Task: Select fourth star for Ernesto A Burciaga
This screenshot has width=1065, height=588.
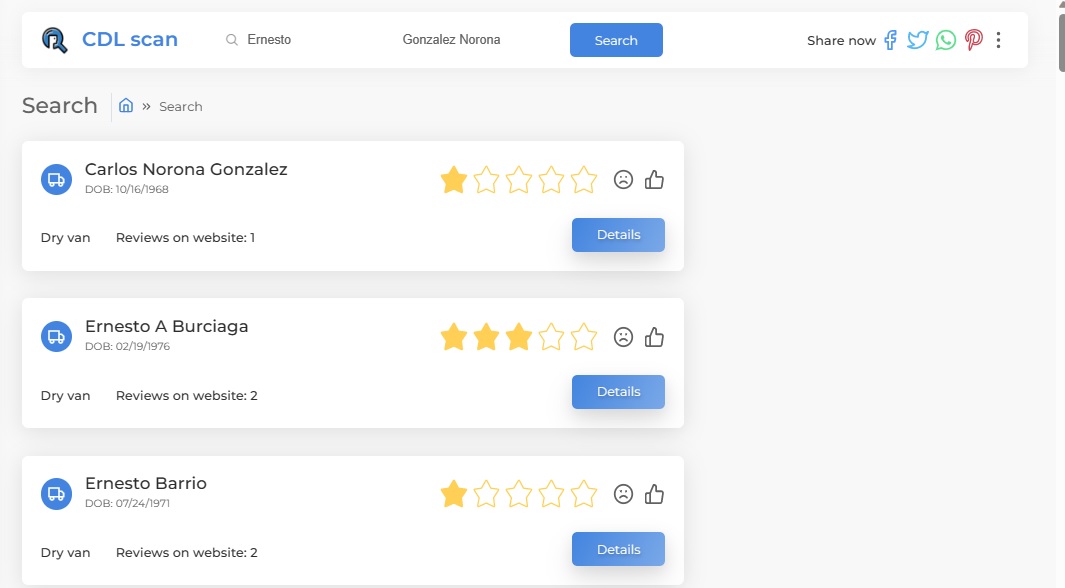Action: (x=551, y=337)
